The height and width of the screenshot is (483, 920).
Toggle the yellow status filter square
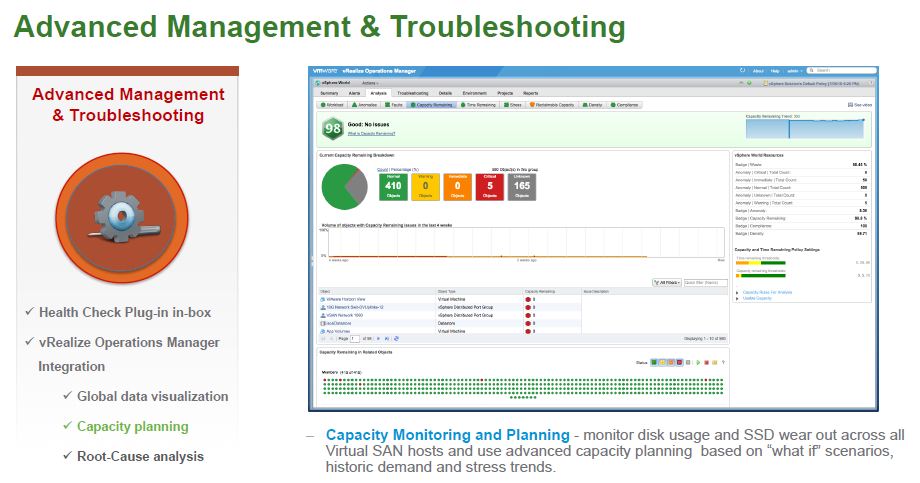coord(662,361)
